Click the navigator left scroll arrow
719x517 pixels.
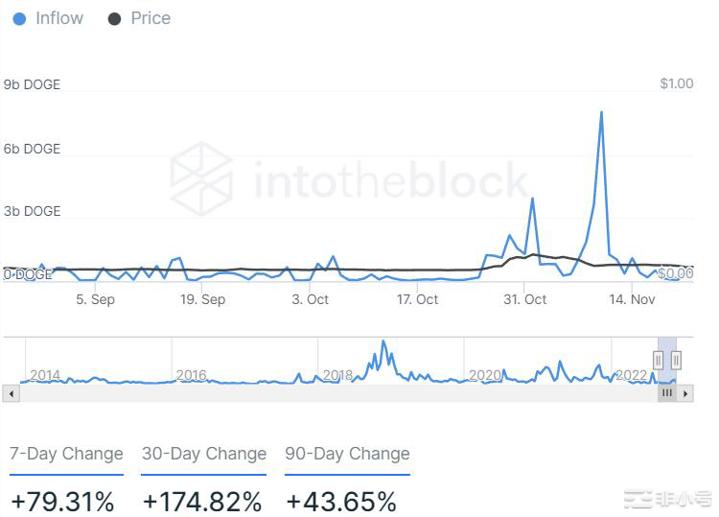(x=12, y=394)
